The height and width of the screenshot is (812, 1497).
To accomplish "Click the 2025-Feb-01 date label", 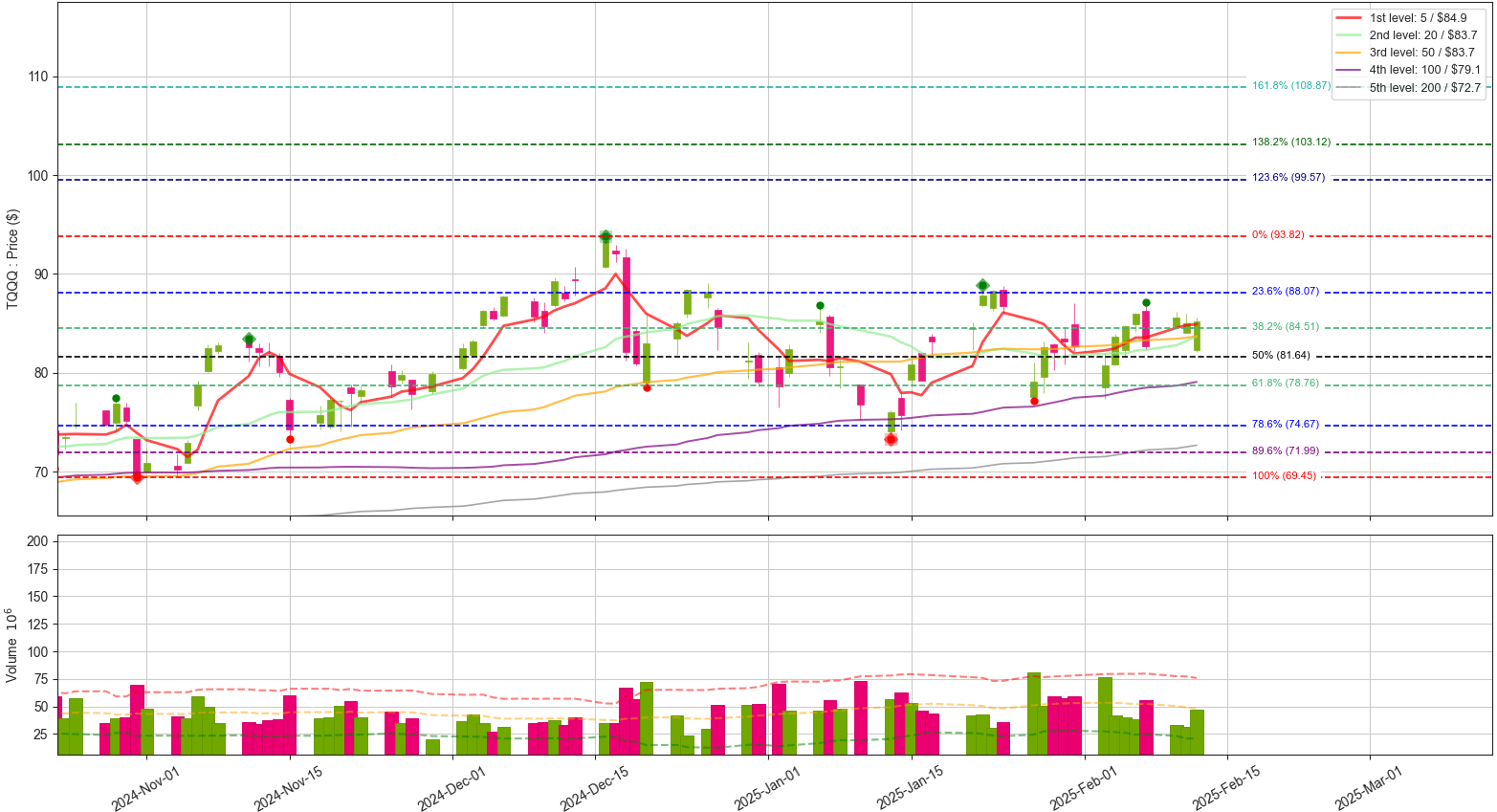I will point(1084,787).
